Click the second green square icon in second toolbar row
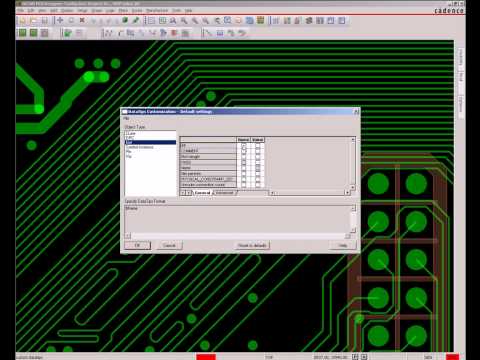 33,33
